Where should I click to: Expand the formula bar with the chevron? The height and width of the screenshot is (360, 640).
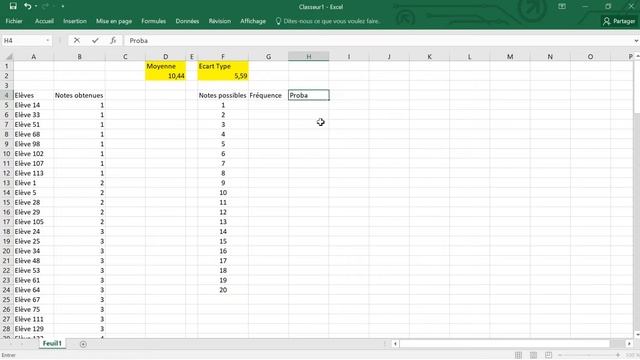[636, 40]
